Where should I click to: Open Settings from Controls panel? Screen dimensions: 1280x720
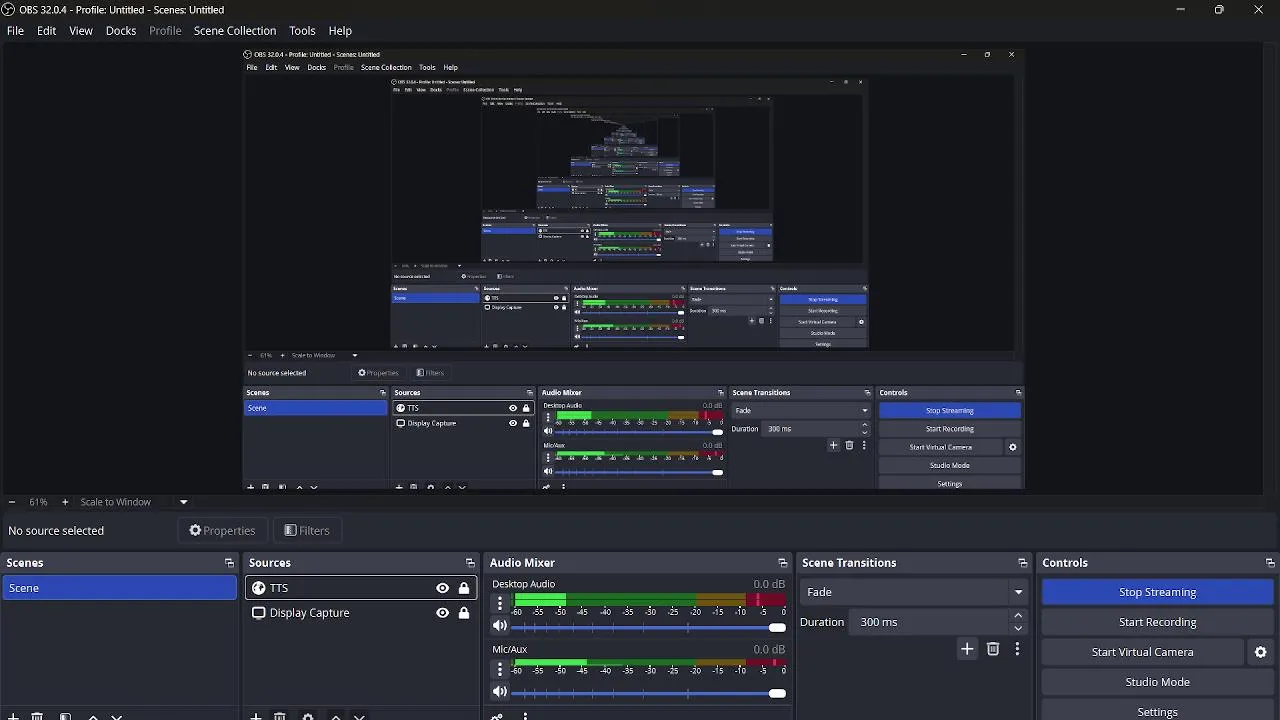point(1157,711)
